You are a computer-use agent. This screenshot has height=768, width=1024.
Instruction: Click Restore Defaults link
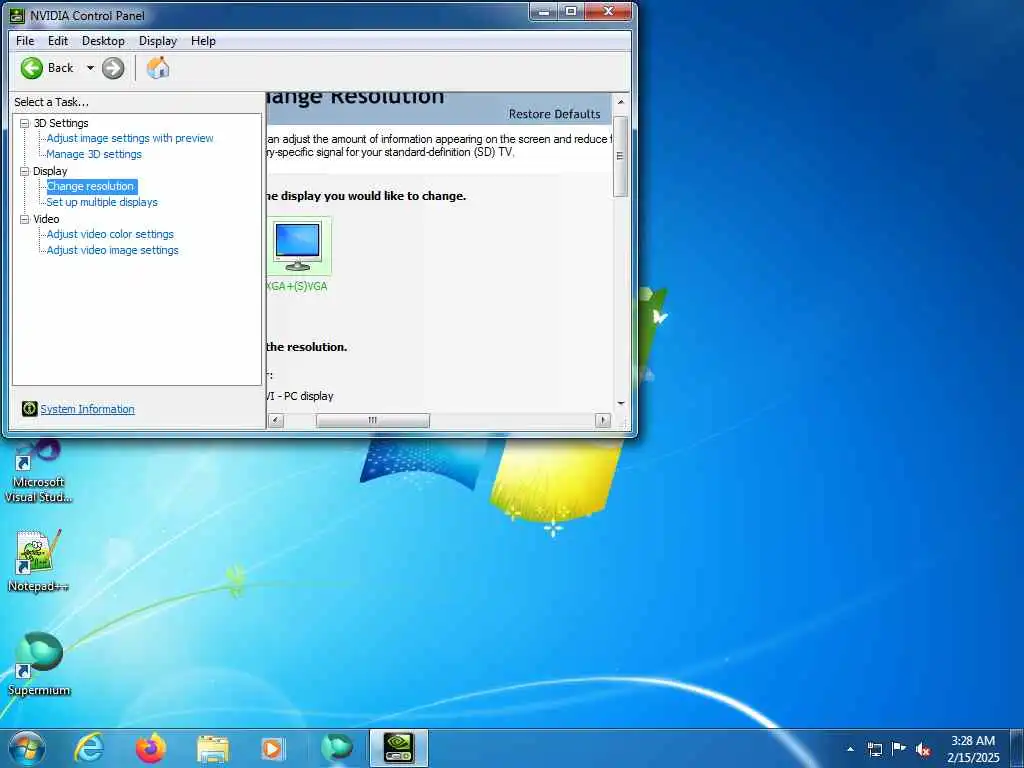pos(554,114)
